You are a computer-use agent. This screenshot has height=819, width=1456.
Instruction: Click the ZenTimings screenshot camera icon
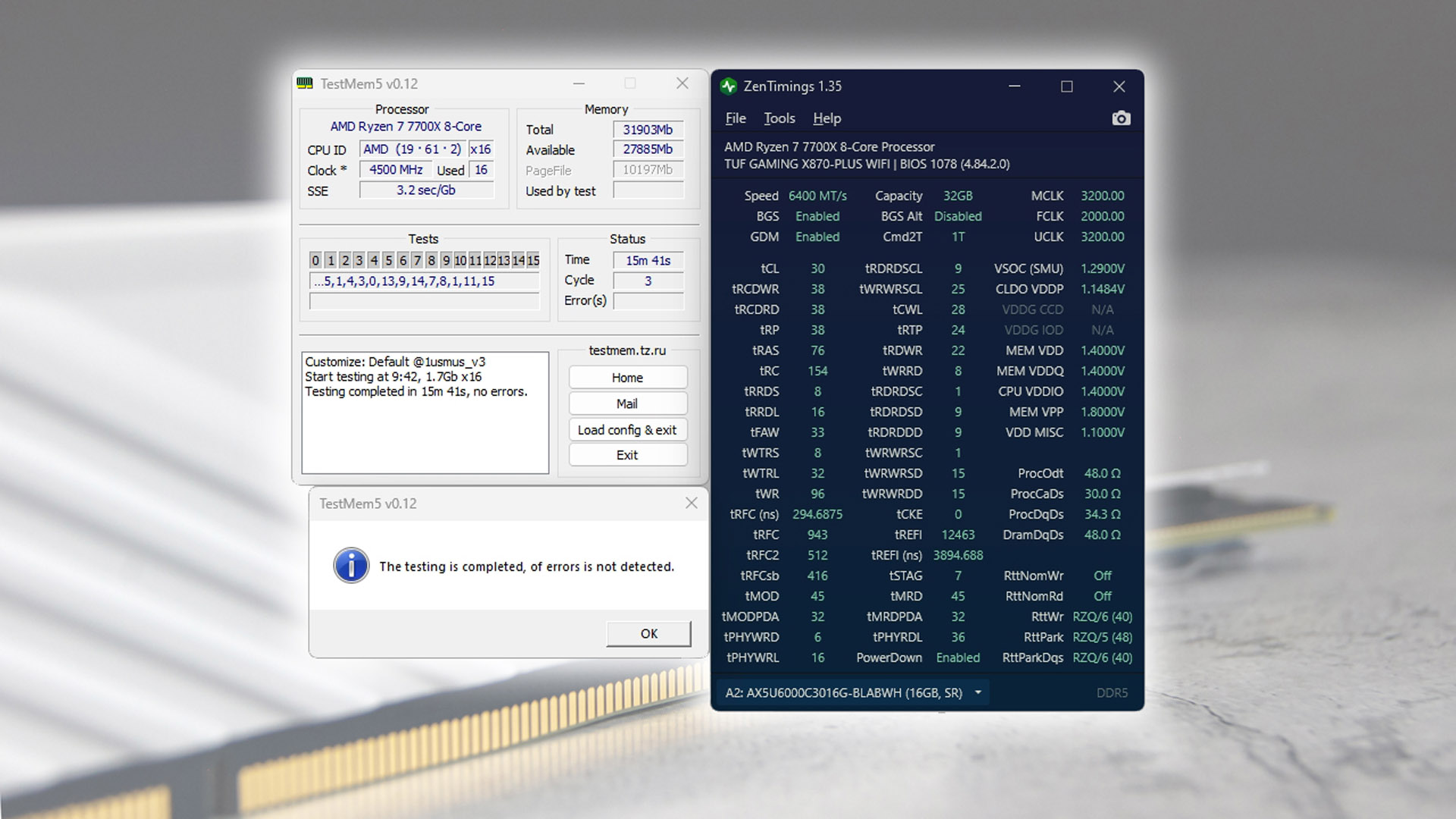pos(1121,118)
